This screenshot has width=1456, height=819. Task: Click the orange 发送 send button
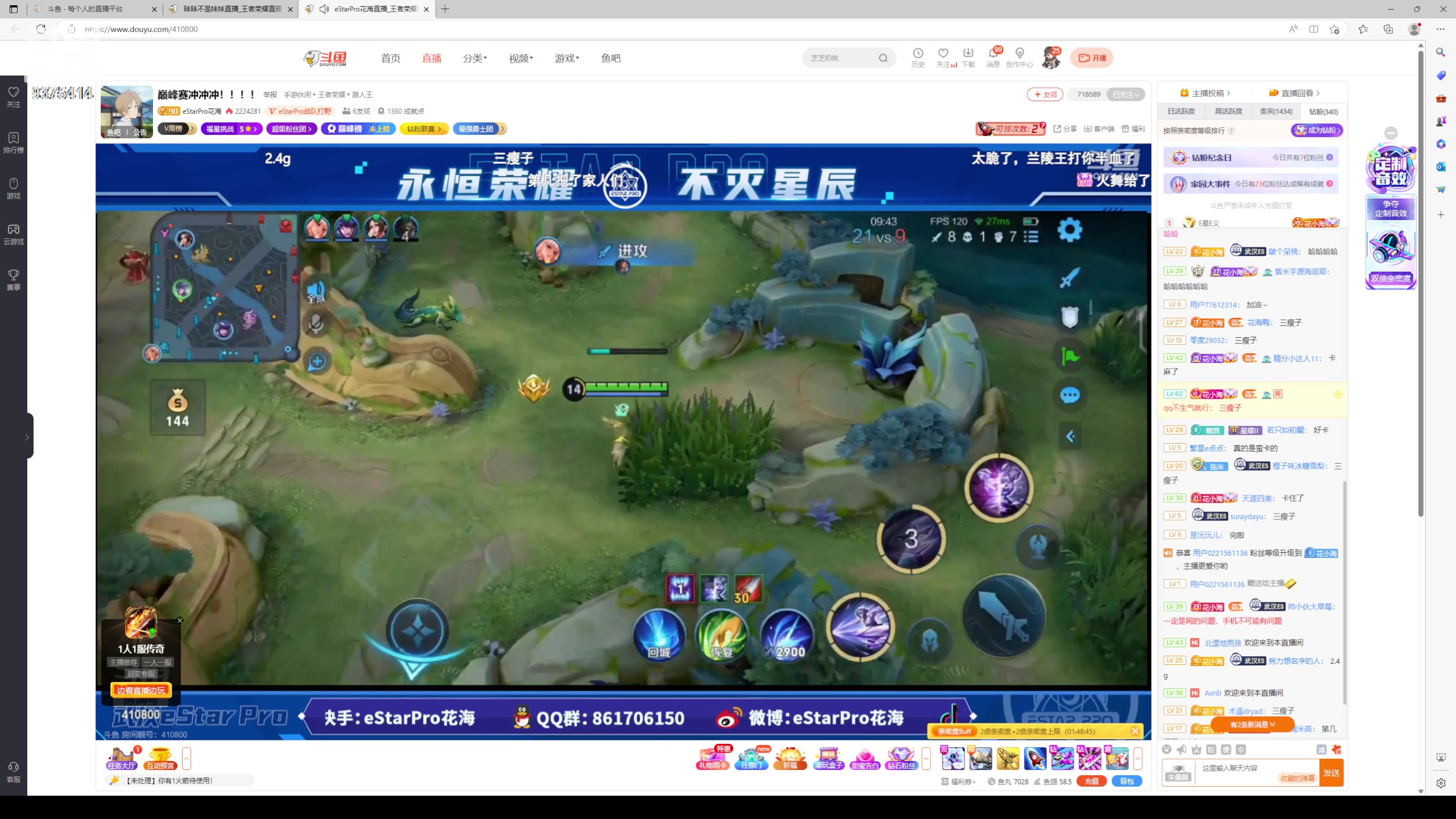click(1331, 772)
